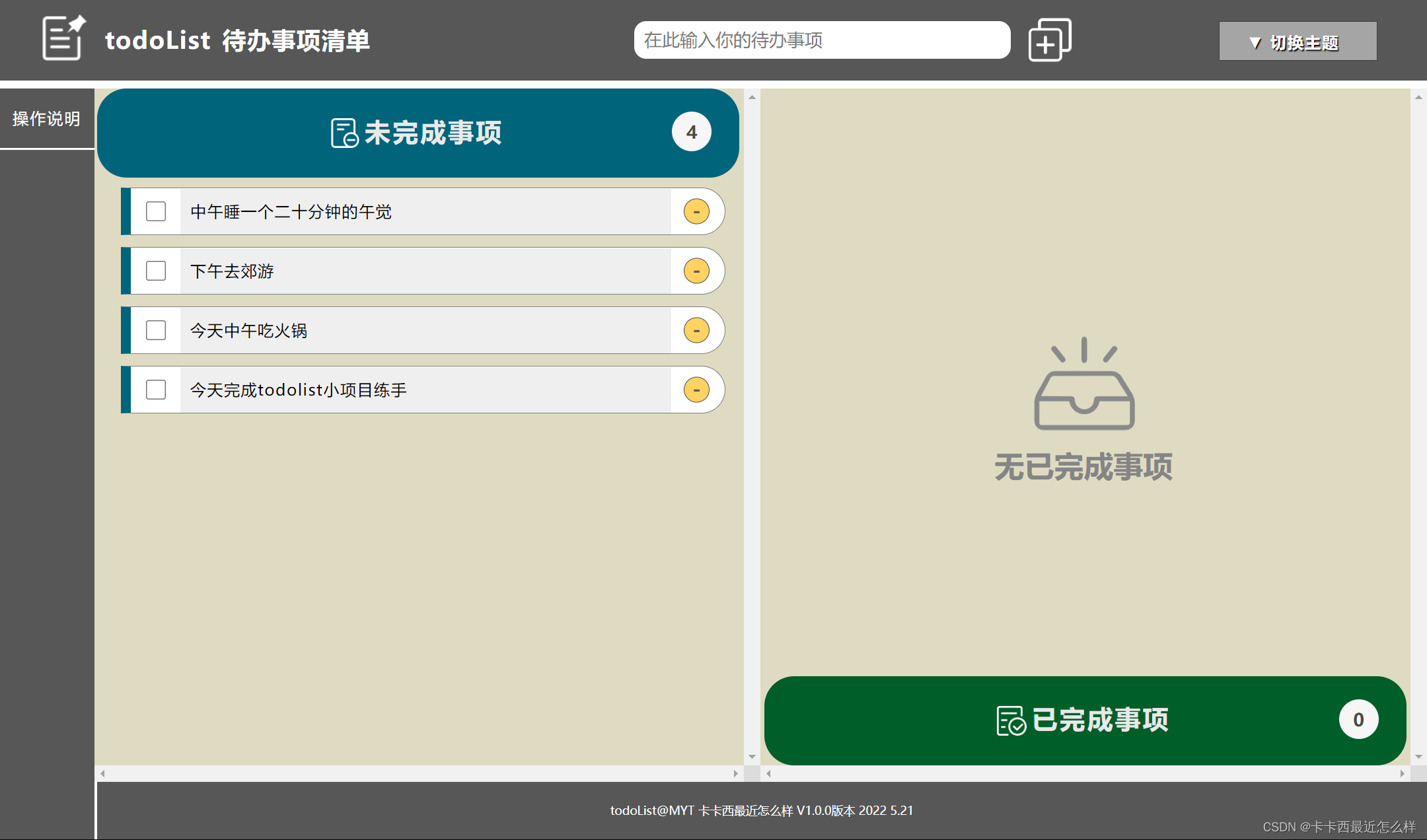
Task: Click the 已完成事项 header checklist icon
Action: pos(1010,720)
